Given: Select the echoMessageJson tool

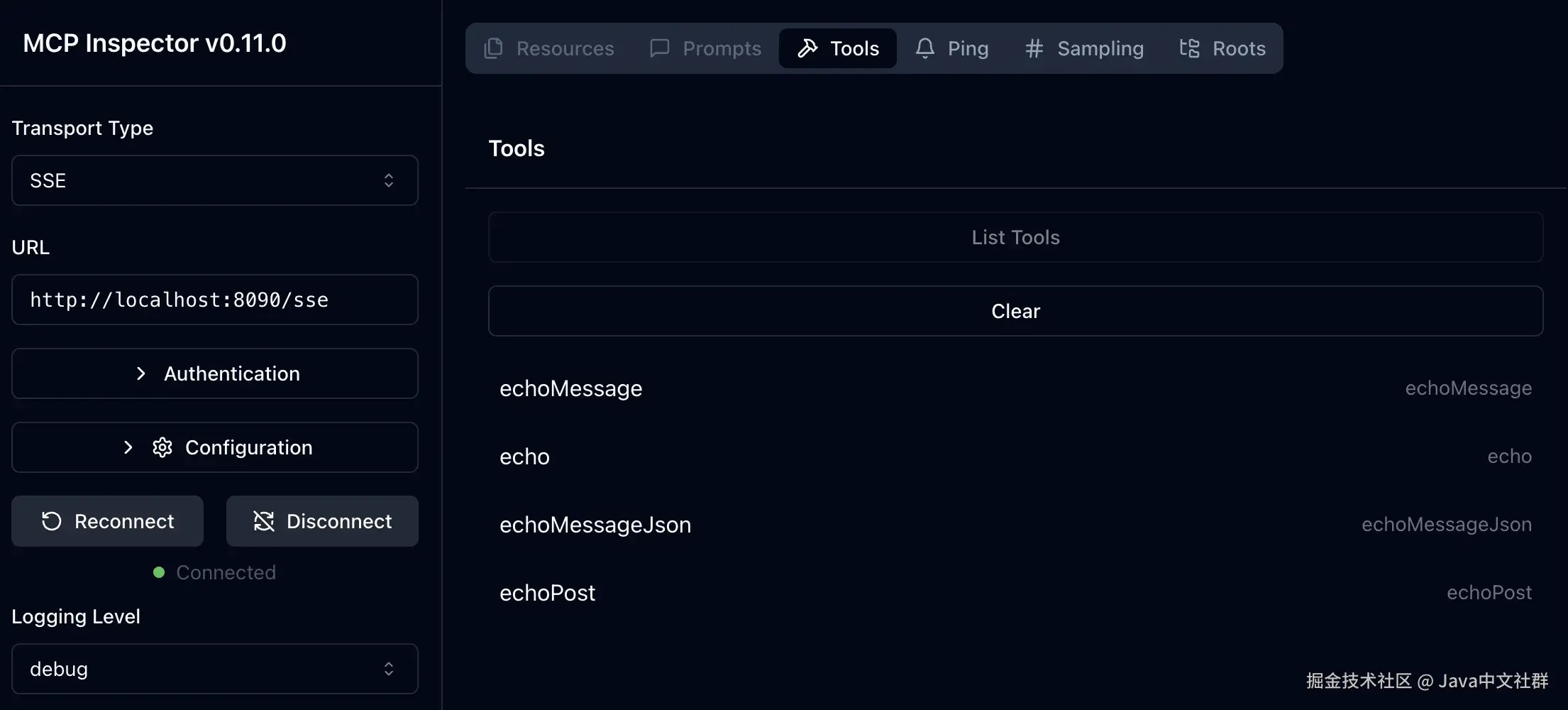Looking at the screenshot, I should [x=595, y=525].
